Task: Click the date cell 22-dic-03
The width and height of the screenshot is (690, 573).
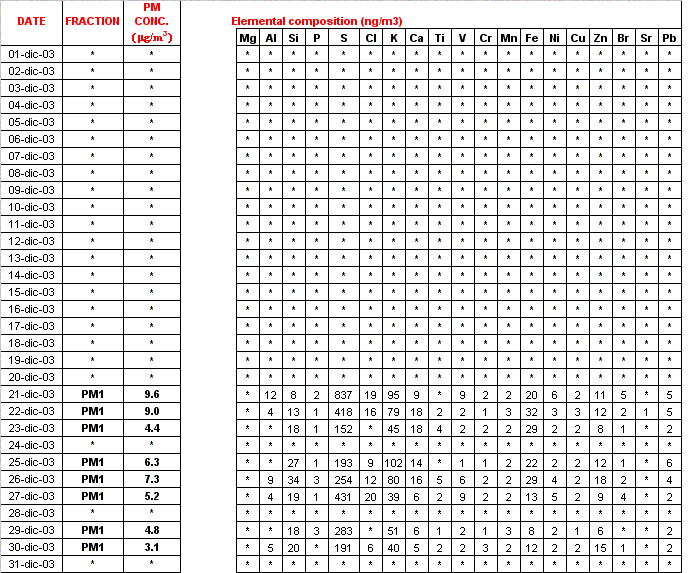Action: point(32,411)
